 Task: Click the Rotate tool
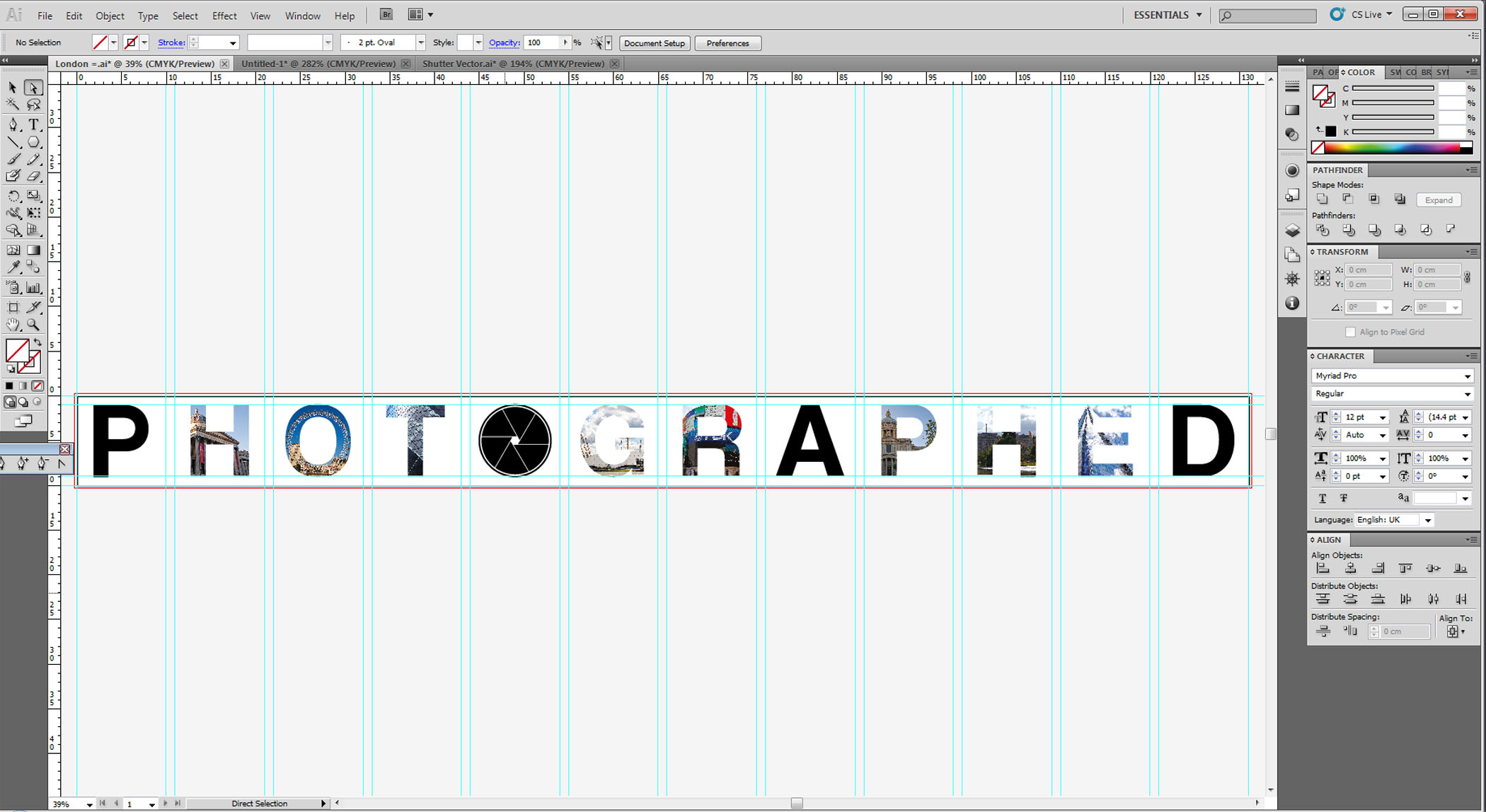coord(13,196)
